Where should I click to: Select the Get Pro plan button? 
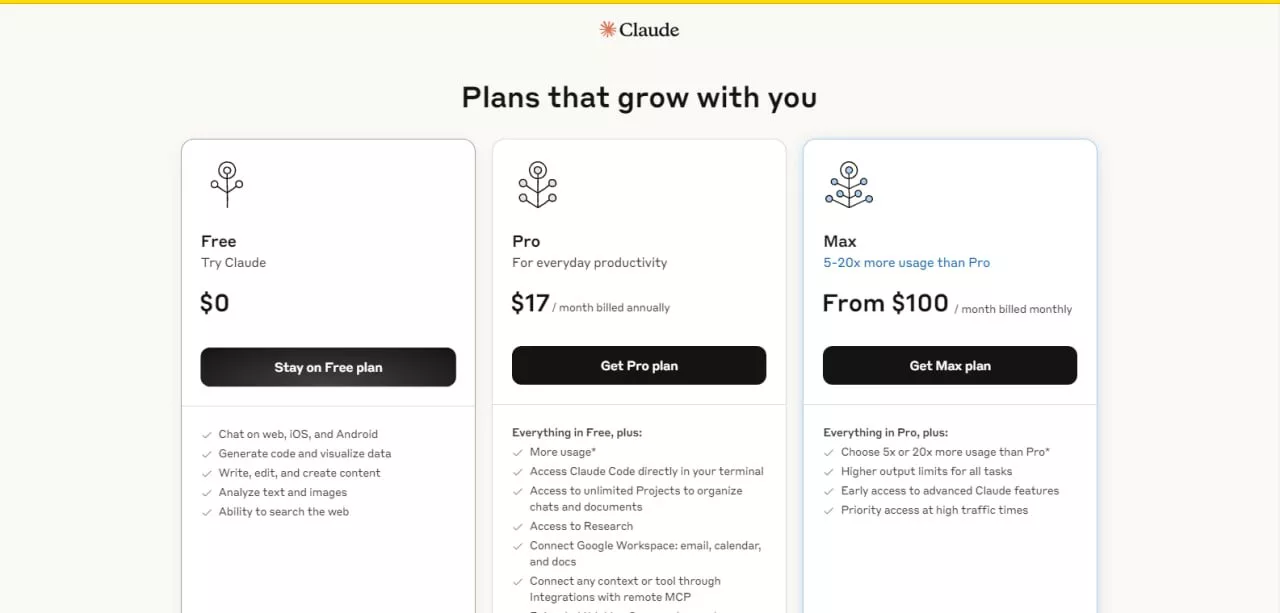(639, 366)
